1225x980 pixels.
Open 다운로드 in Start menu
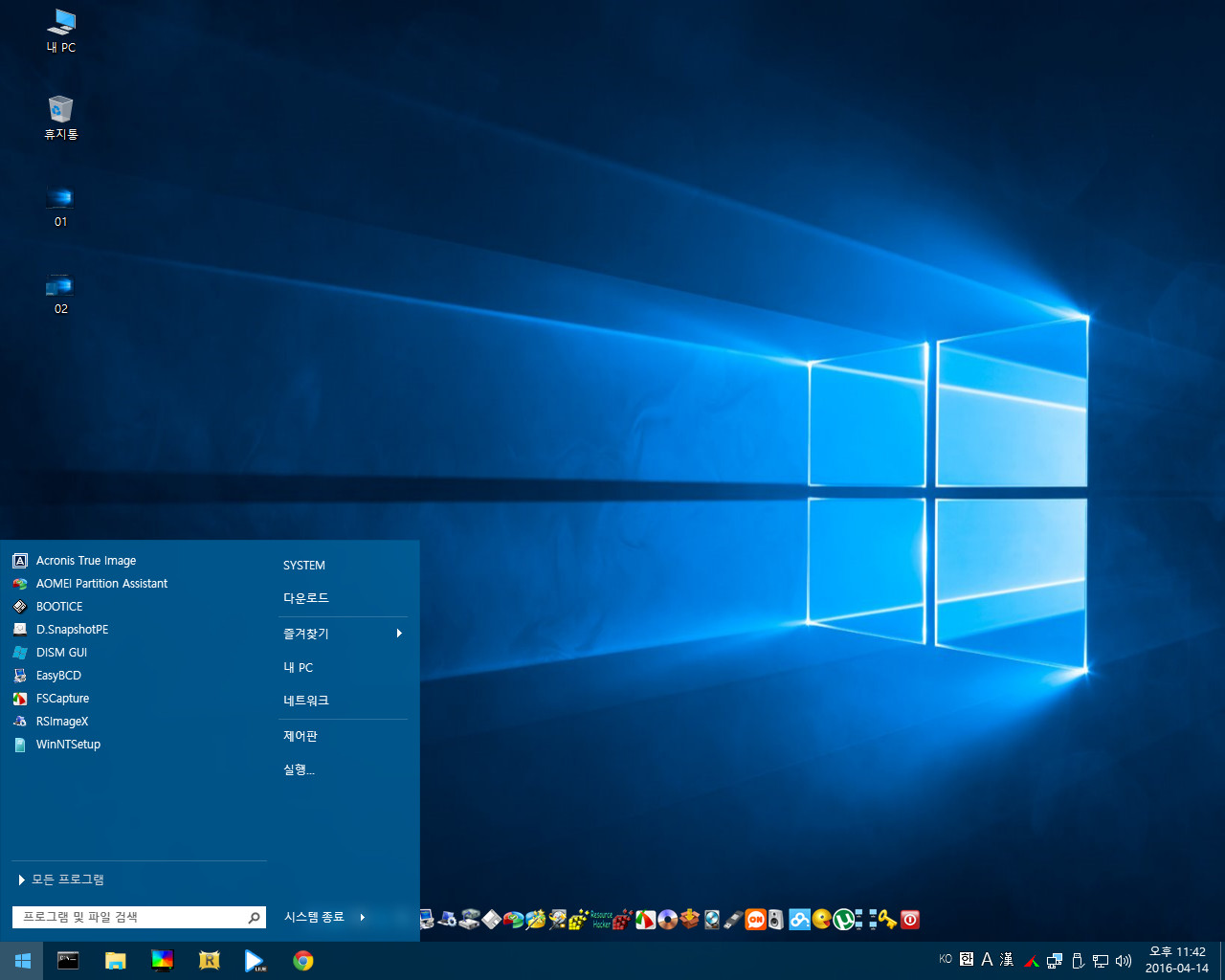(306, 598)
